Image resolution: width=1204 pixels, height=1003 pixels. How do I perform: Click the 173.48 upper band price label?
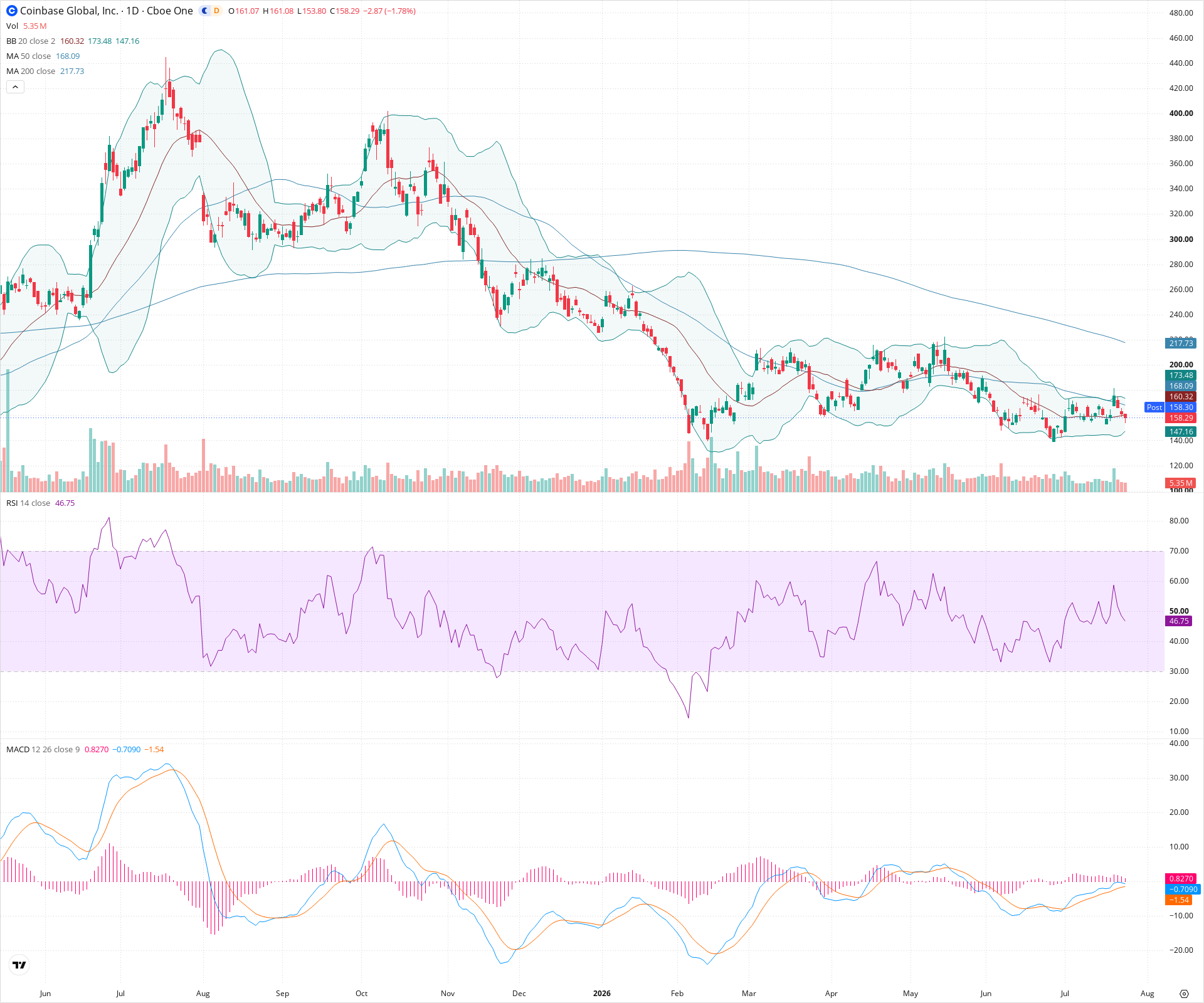coord(1181,375)
